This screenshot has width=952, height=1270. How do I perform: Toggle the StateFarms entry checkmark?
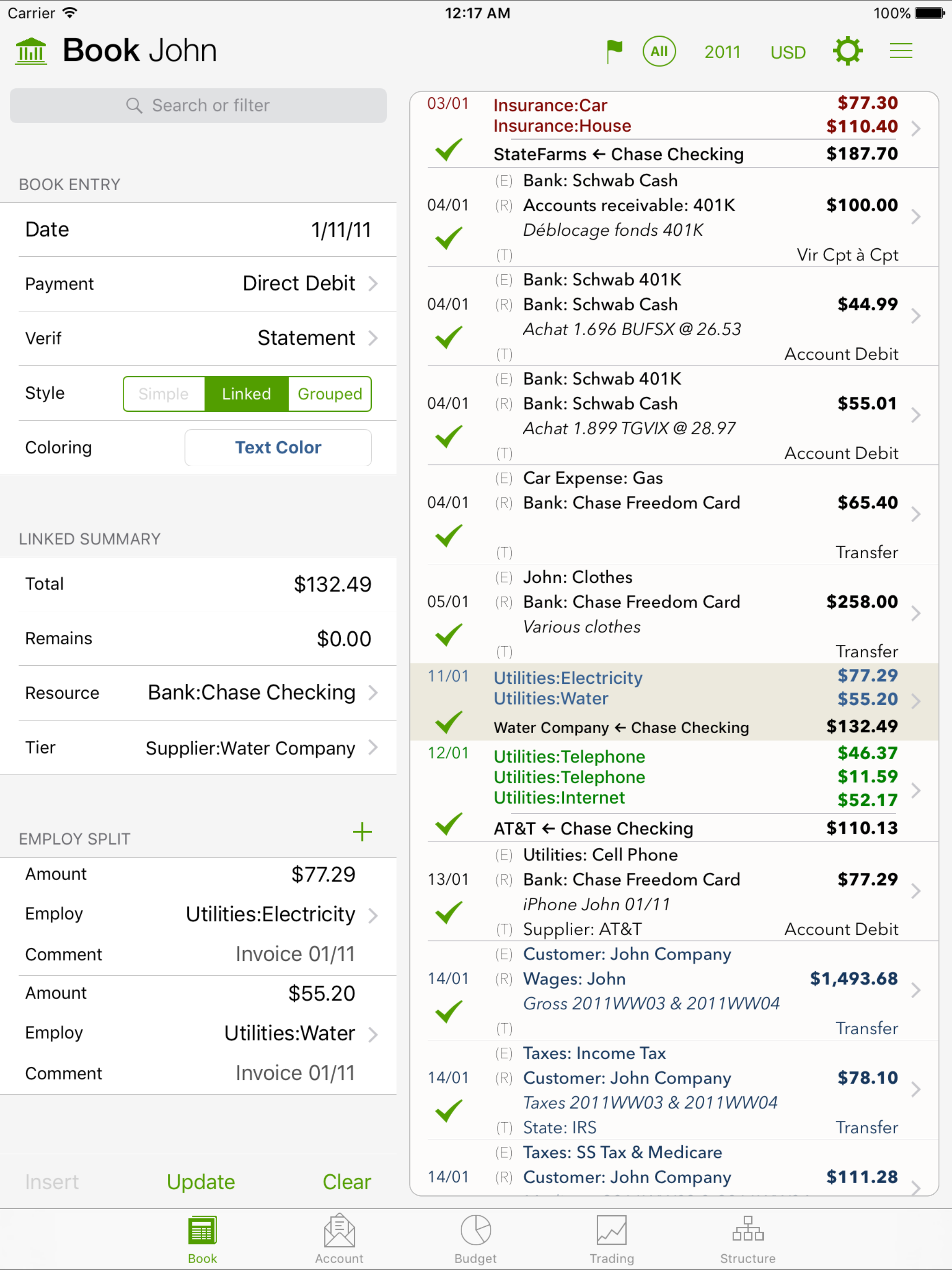(449, 150)
